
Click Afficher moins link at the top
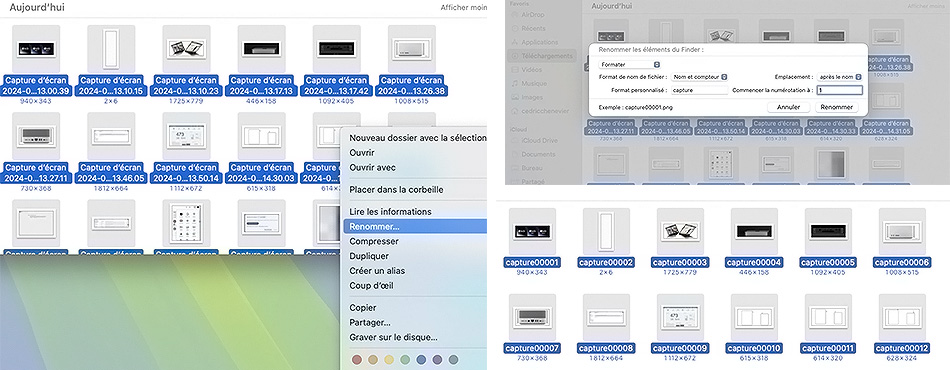[463, 8]
